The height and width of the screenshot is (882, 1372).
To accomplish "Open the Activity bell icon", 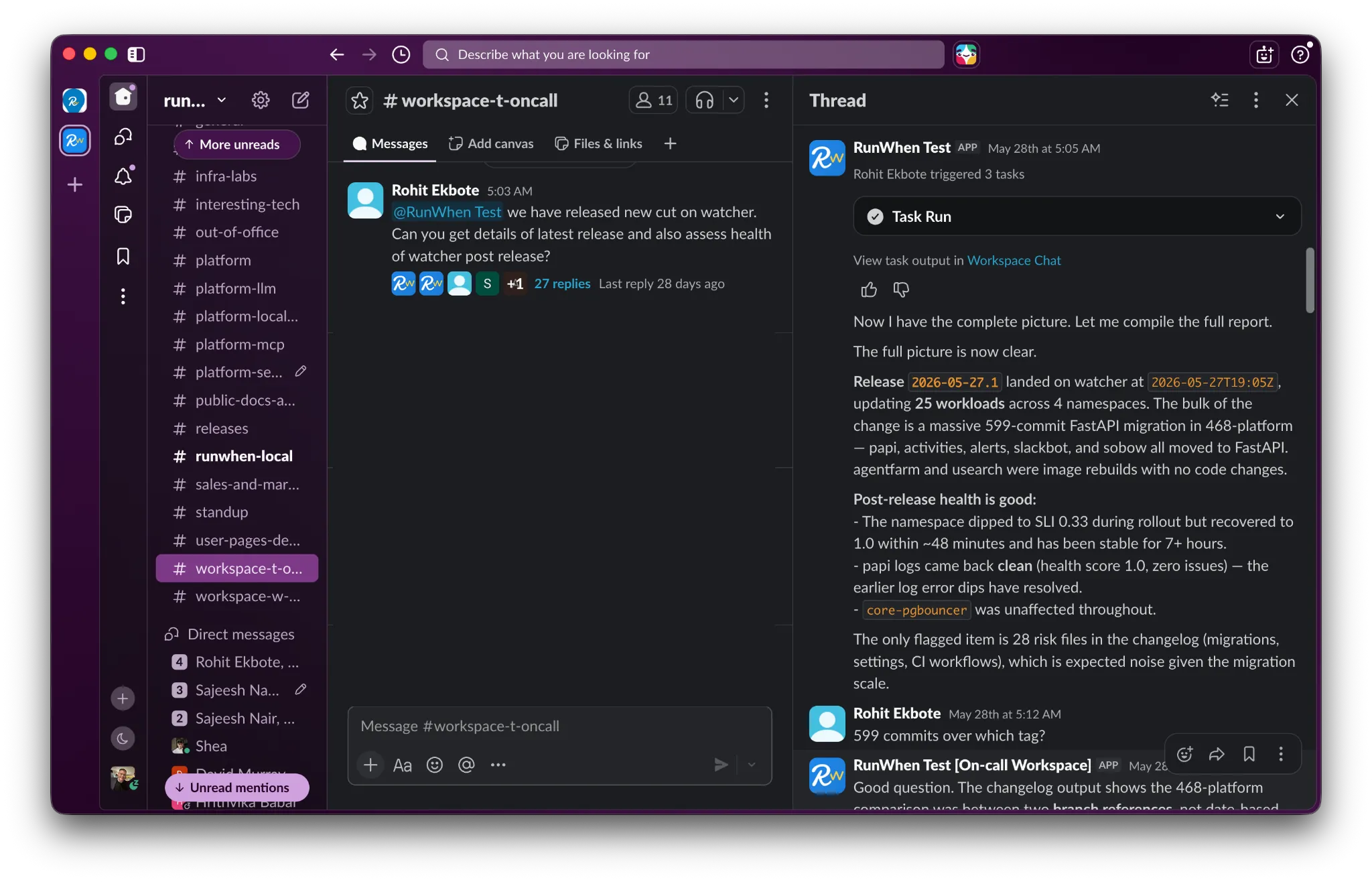I will [x=123, y=176].
